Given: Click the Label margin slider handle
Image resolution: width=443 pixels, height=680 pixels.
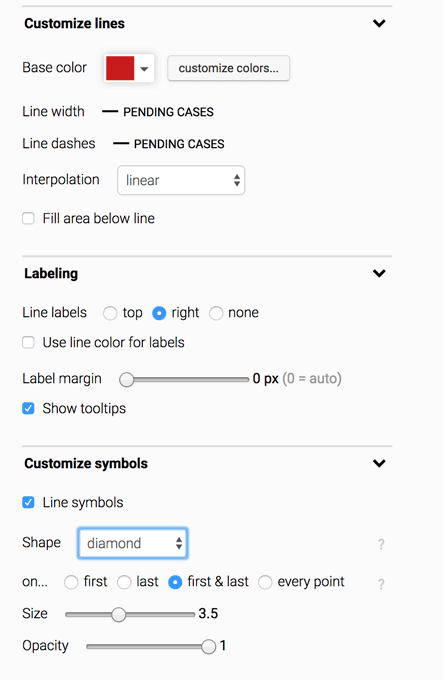Looking at the screenshot, I should pos(127,379).
